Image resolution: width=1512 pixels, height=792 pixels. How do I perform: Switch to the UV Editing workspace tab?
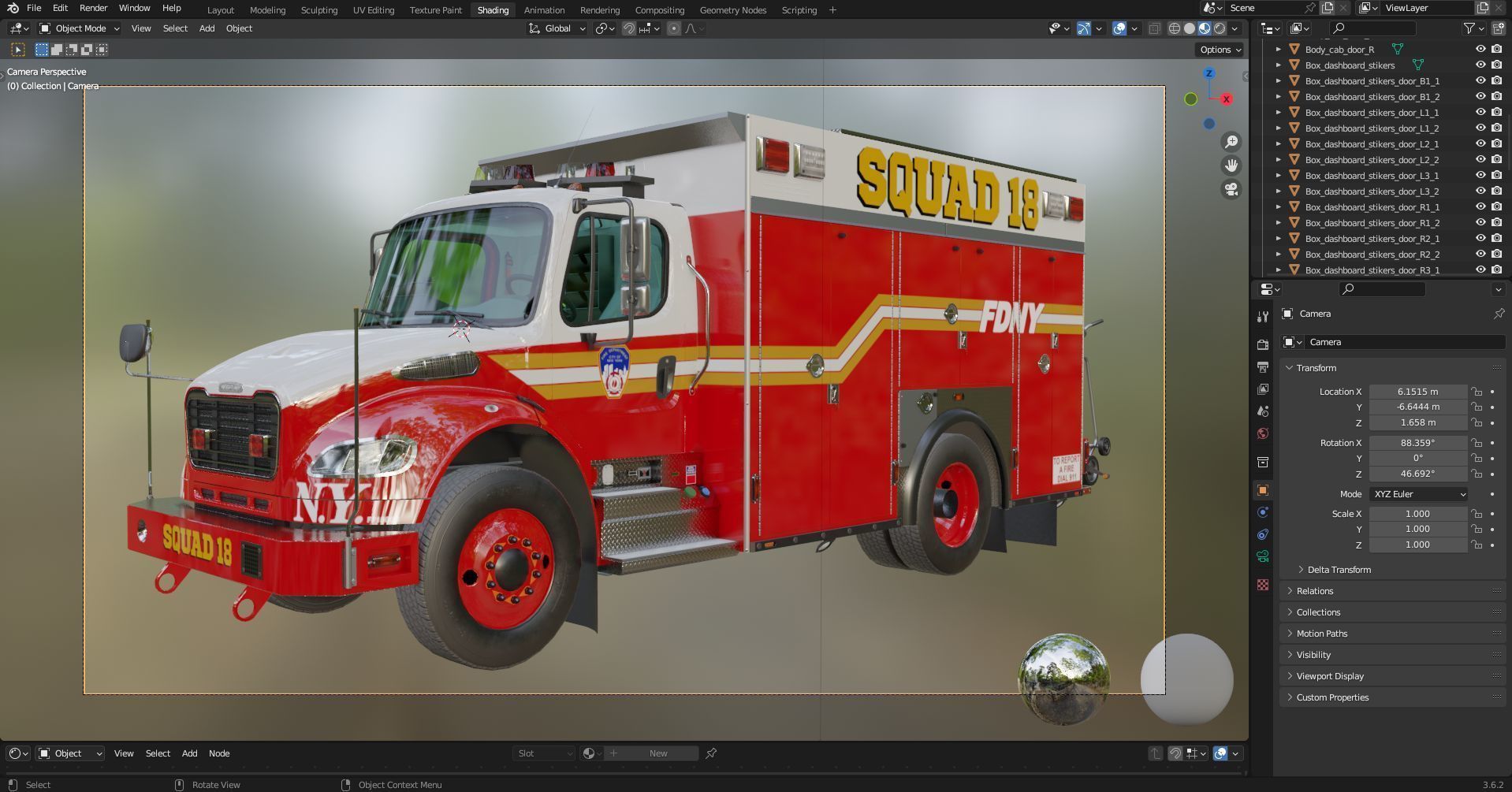pos(374,10)
